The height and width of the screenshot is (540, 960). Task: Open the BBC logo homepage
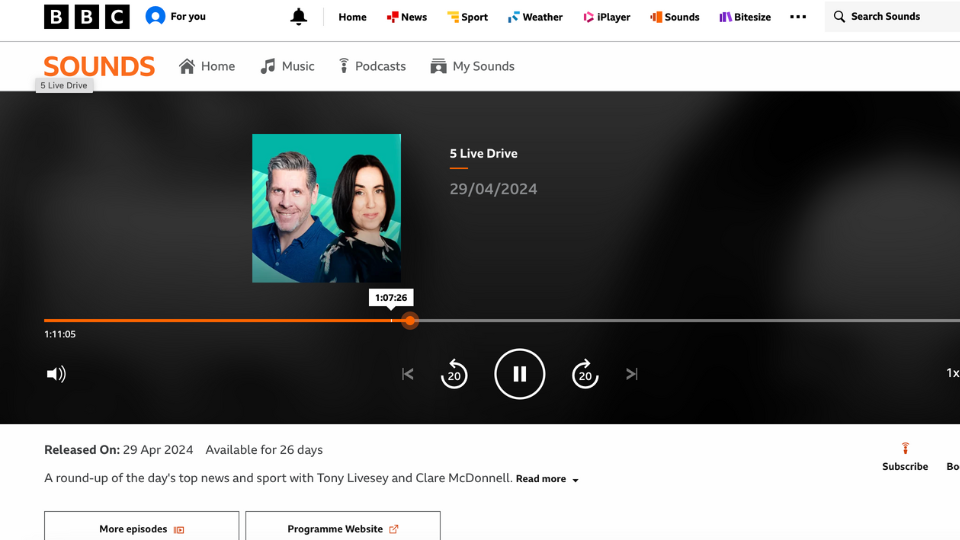click(x=86, y=17)
